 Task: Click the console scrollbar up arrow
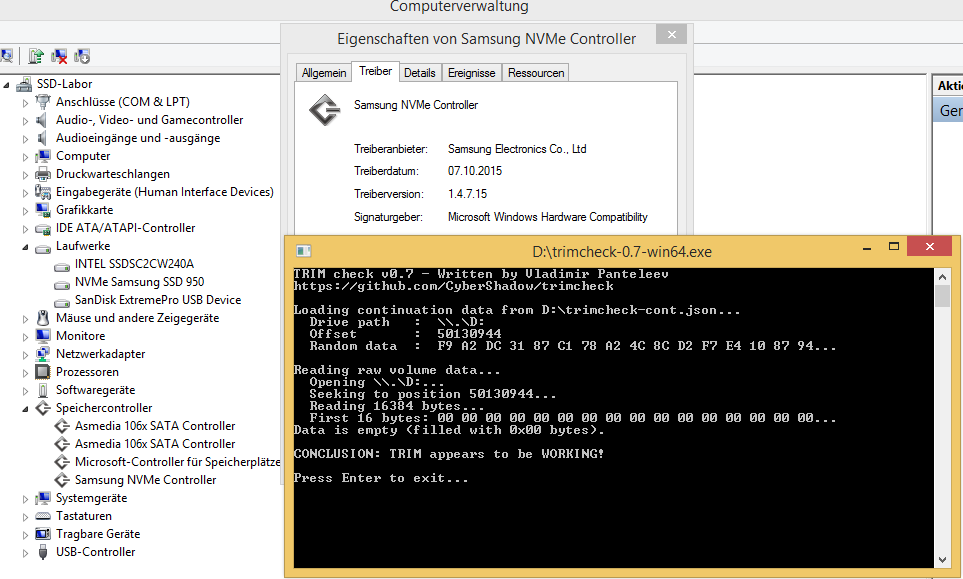click(x=942, y=276)
